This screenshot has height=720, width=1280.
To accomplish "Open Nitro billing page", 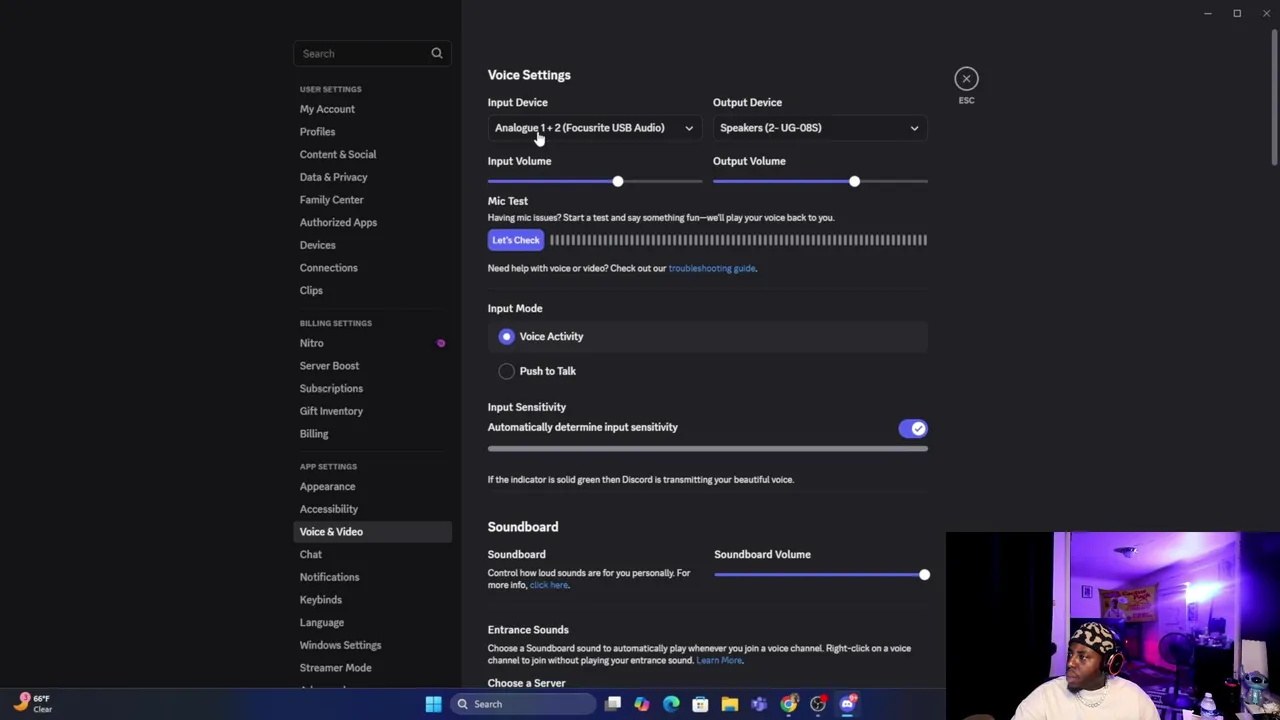I will [x=311, y=343].
